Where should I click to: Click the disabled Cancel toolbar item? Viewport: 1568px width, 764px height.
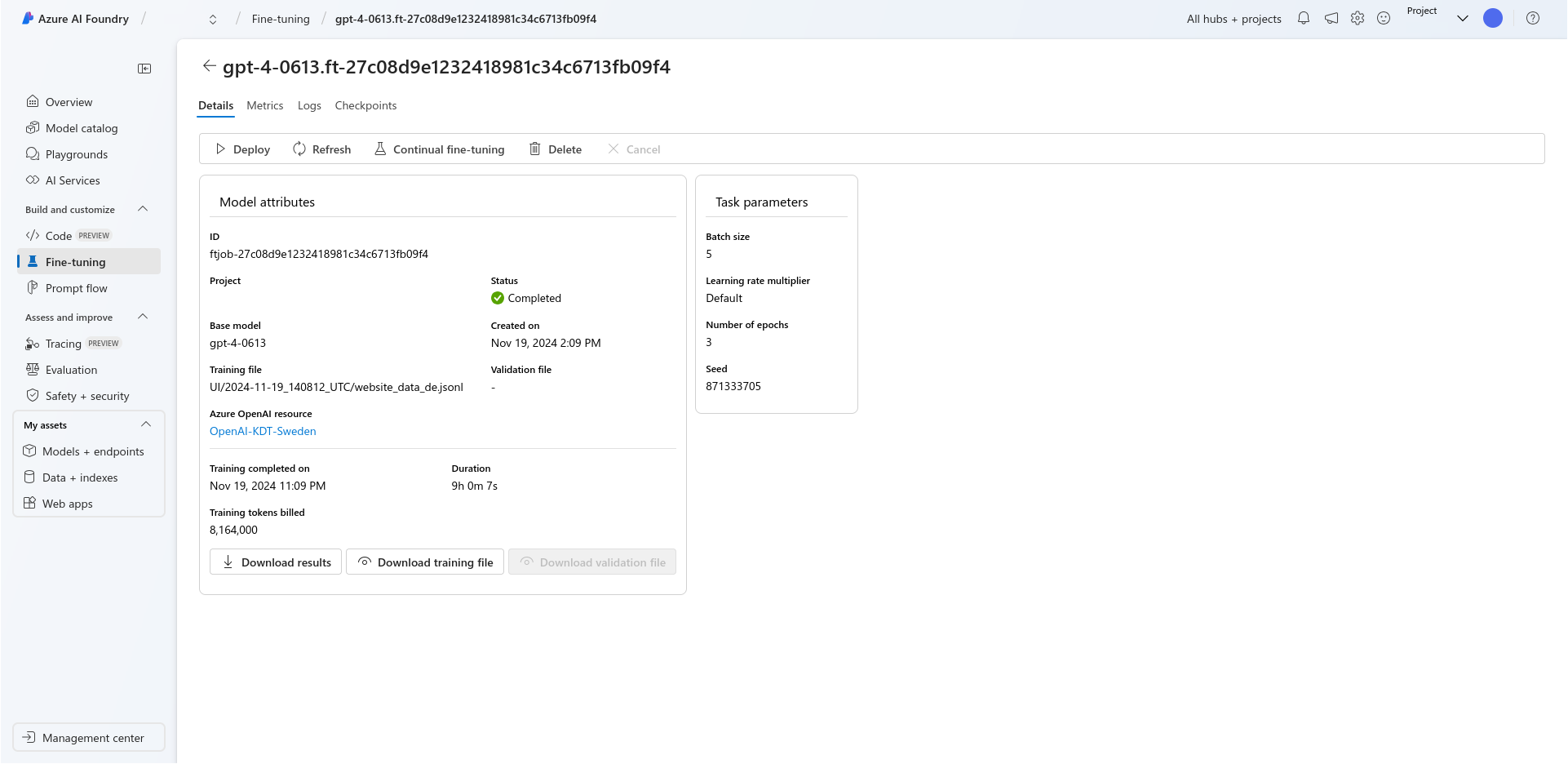[x=634, y=149]
